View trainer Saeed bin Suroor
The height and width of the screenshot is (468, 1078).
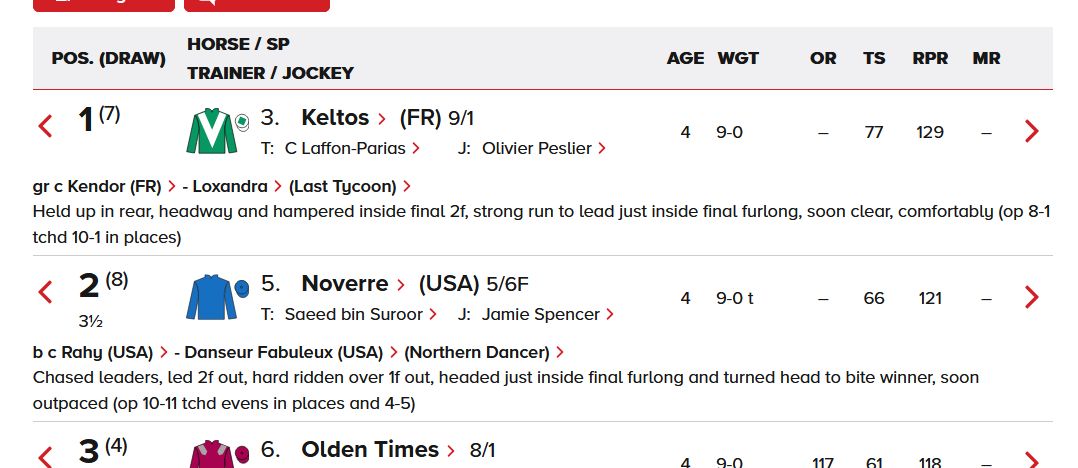pos(354,314)
